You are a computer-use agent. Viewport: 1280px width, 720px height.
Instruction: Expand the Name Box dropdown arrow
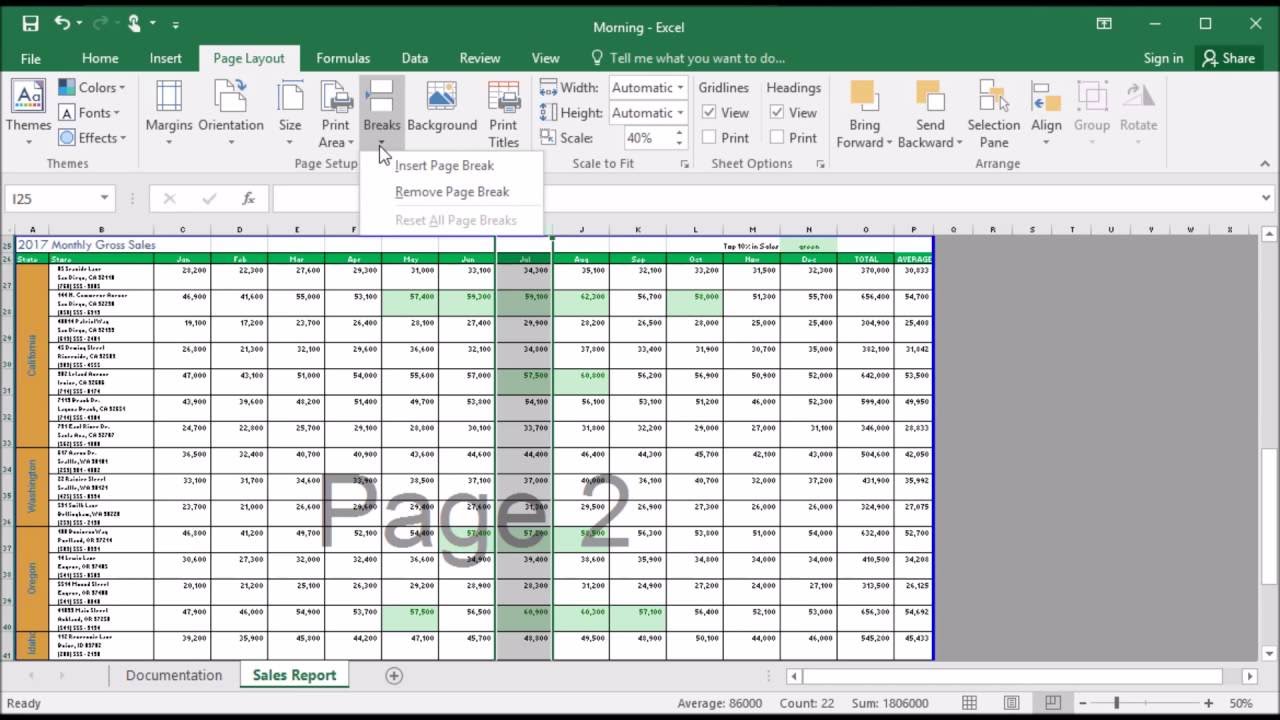coord(104,198)
